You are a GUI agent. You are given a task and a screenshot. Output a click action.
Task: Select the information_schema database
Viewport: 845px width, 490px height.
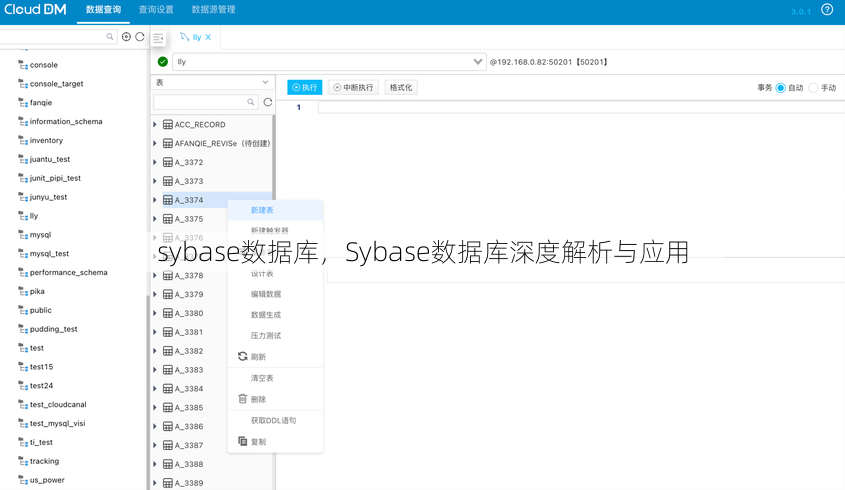pyautogui.click(x=66, y=121)
